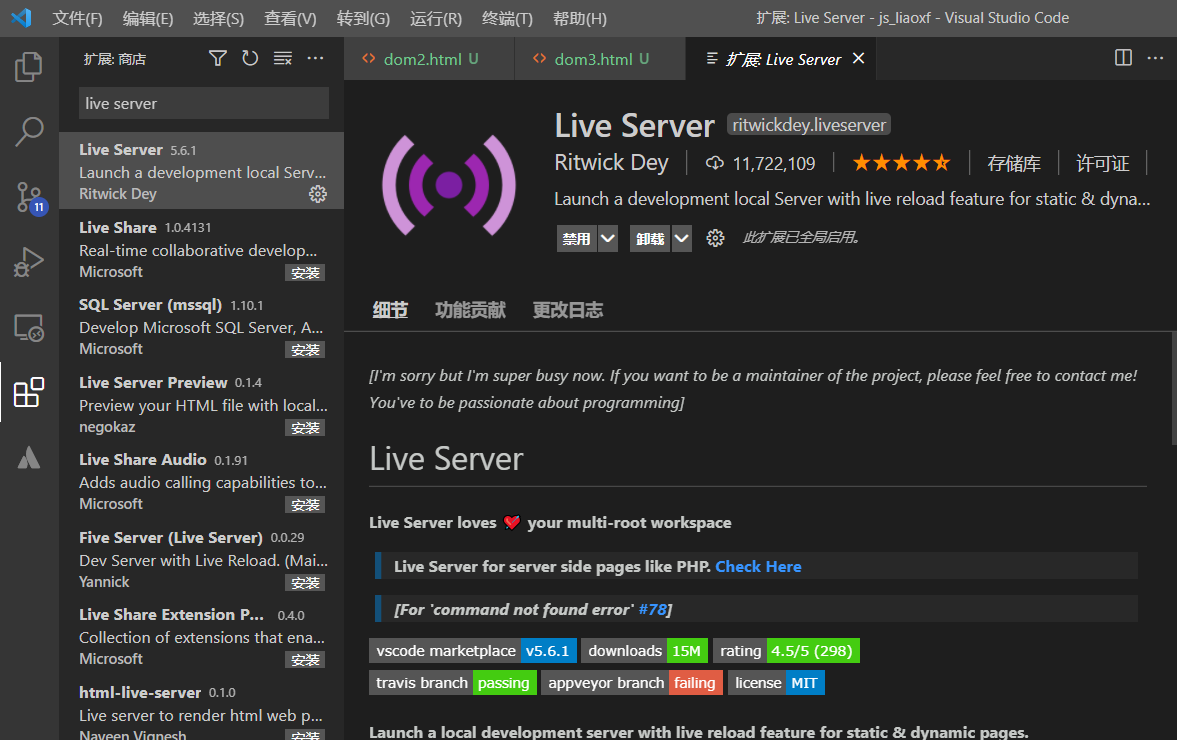The height and width of the screenshot is (740, 1177).
Task: Click the ritwickdey.liveserver identifier badge
Action: 809,125
